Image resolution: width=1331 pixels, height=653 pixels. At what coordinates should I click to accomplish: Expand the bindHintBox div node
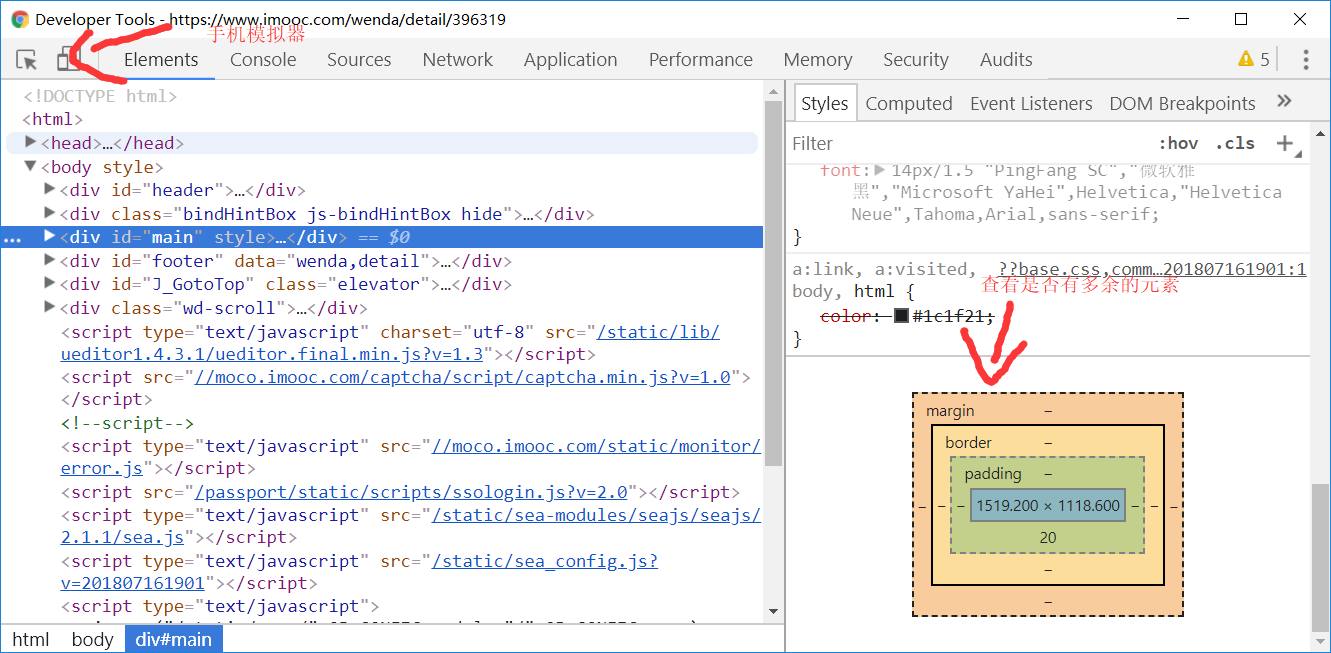(x=50, y=213)
